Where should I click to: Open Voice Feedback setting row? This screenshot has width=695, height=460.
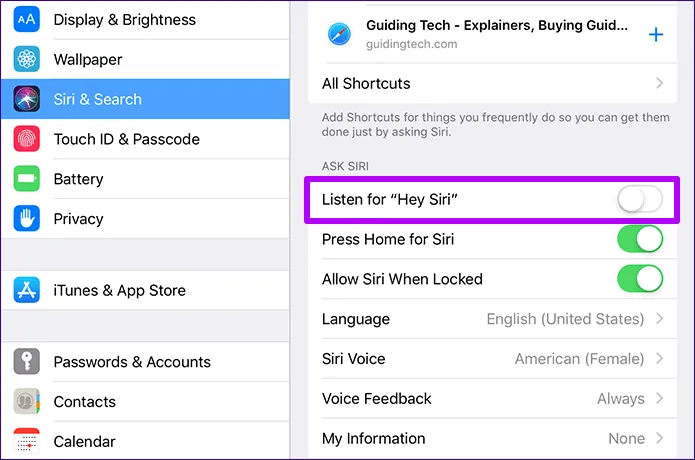pos(492,398)
